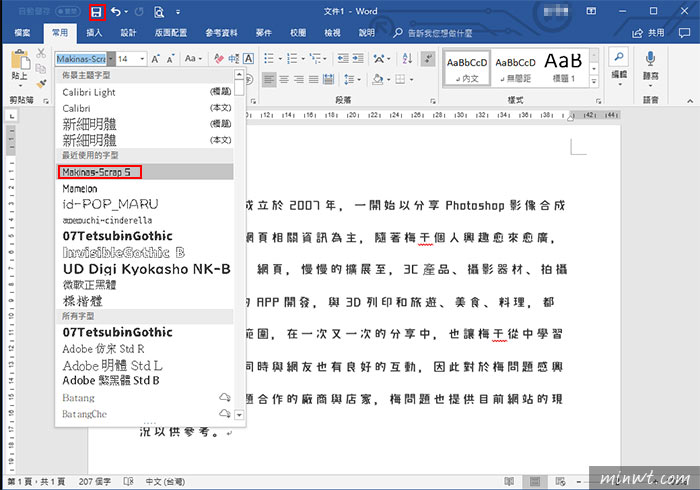Toggle show paragraph marks

click(428, 58)
